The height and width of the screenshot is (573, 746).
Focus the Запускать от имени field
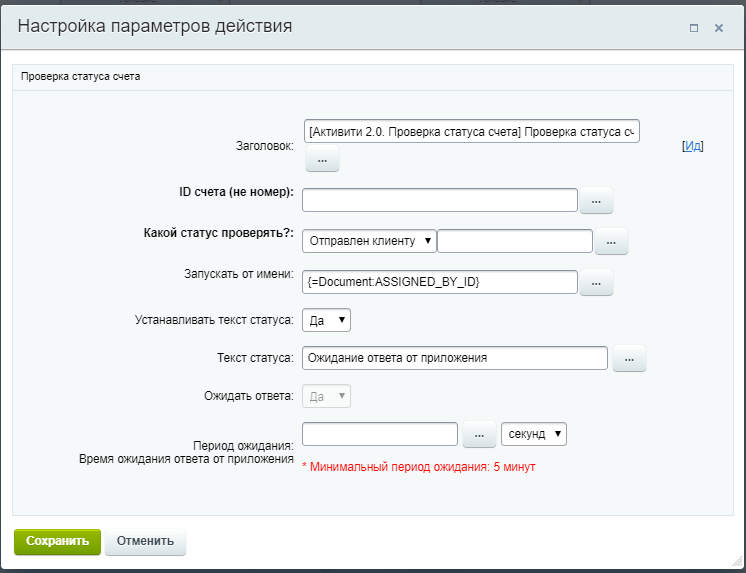tap(440, 283)
